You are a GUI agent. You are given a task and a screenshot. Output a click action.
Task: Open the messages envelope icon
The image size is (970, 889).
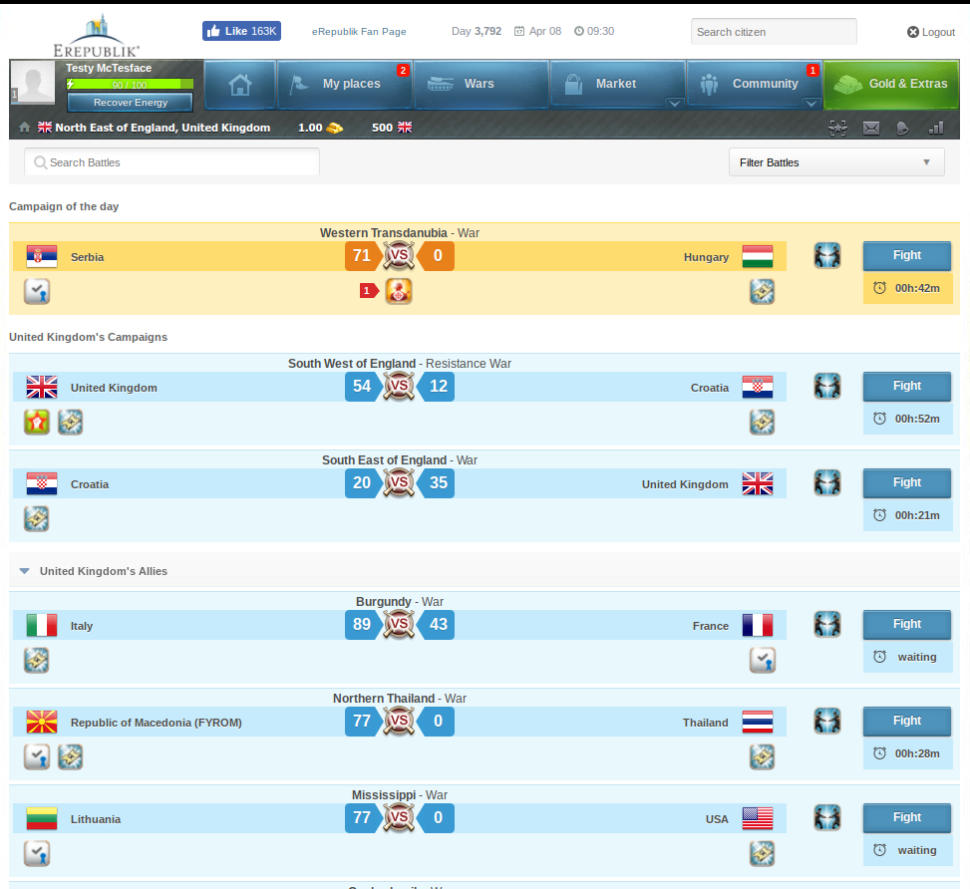pos(871,127)
